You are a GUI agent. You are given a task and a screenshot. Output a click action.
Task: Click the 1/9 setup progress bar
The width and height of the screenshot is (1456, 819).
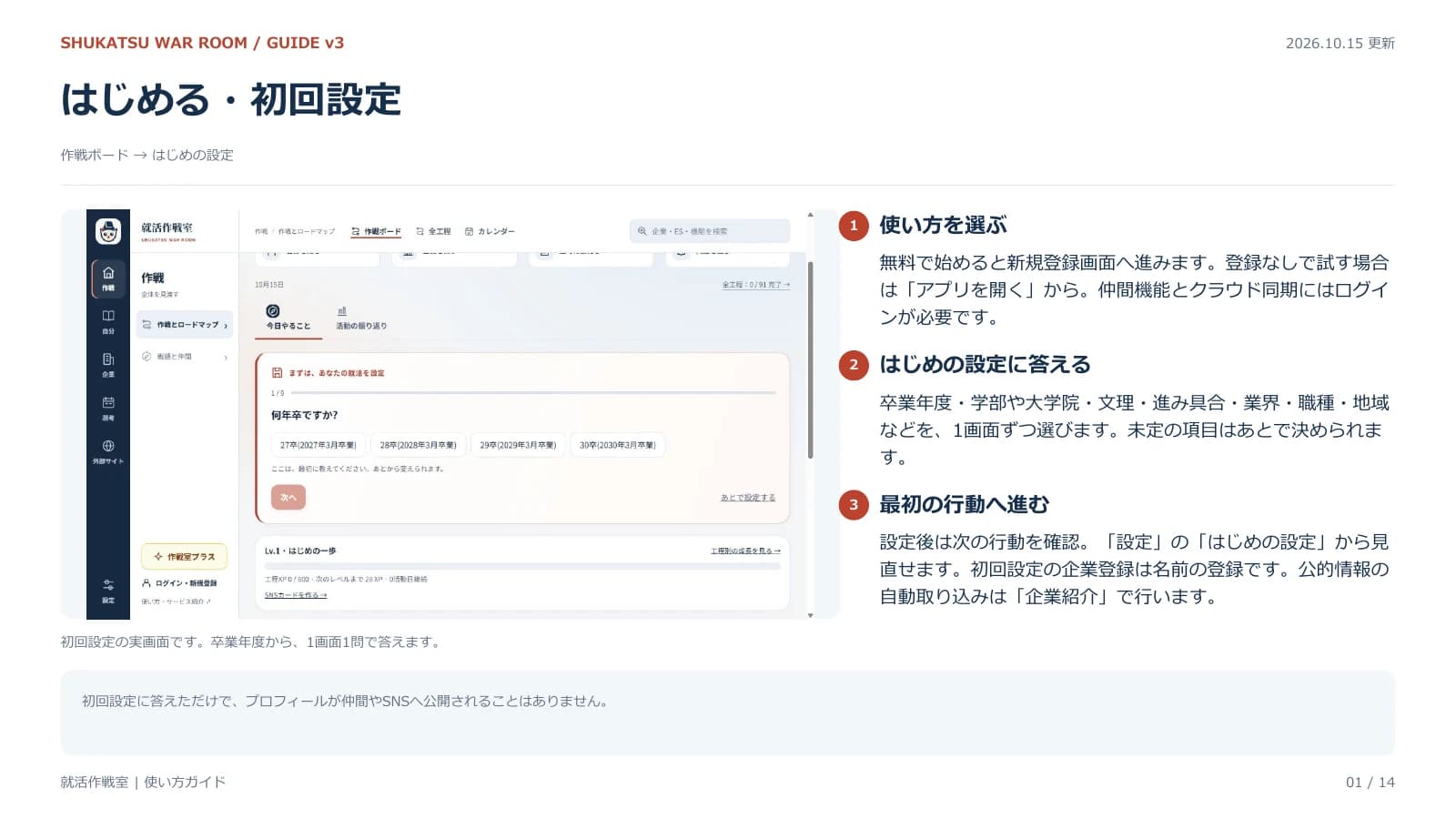click(533, 393)
